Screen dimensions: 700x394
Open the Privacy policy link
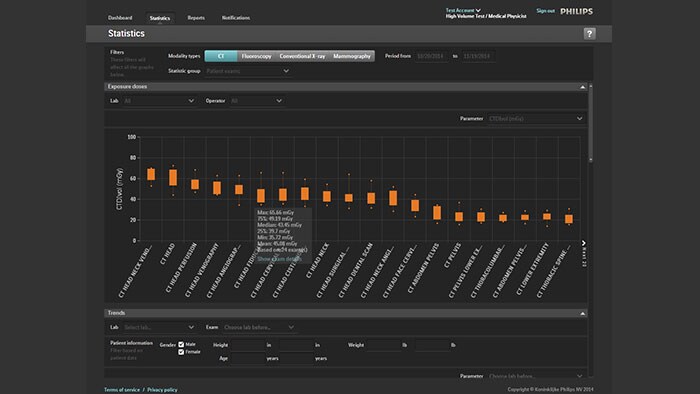[162, 390]
